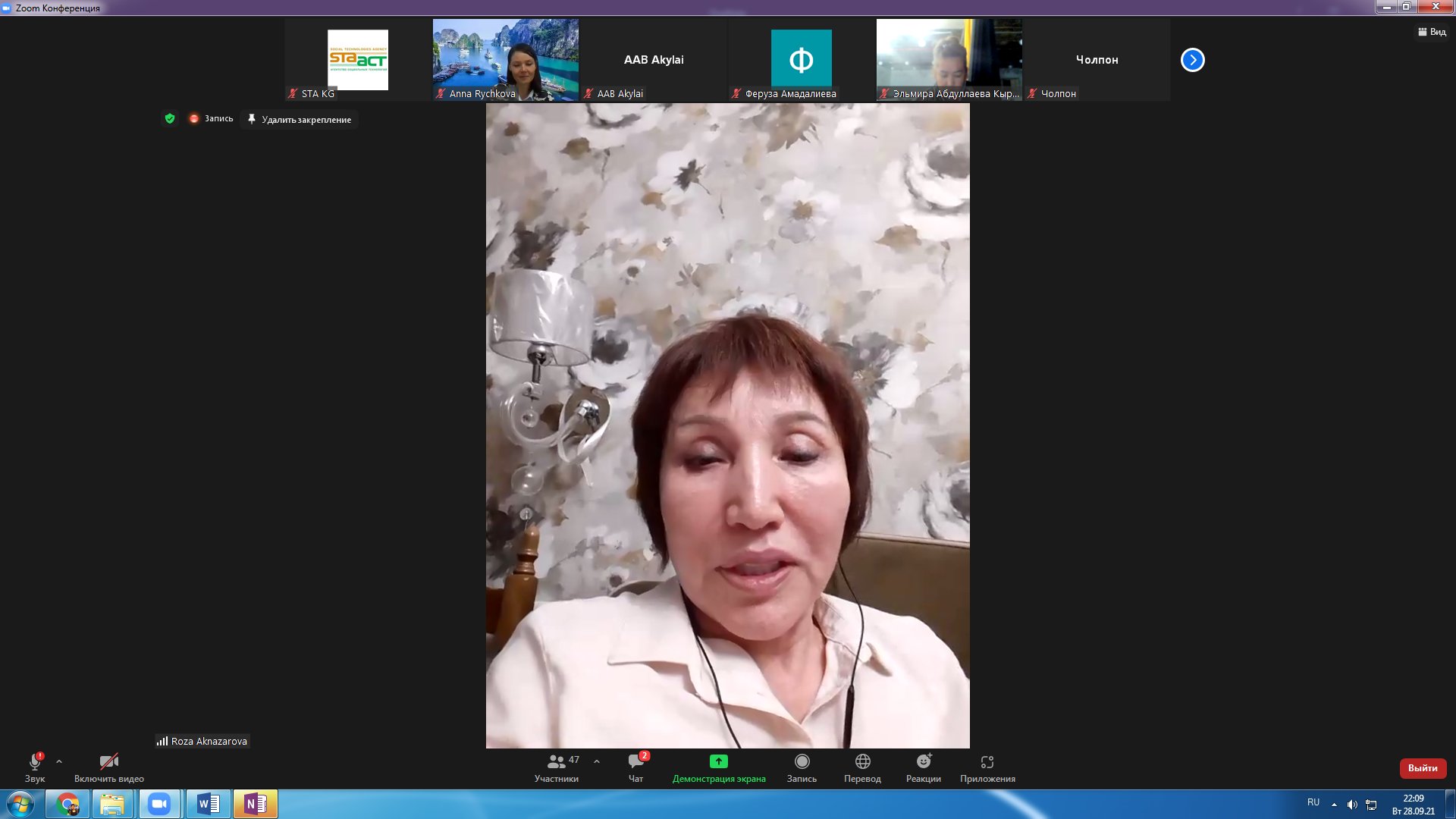Expand the arrow beside Участники
Screen dimensions: 1456x819
(597, 761)
